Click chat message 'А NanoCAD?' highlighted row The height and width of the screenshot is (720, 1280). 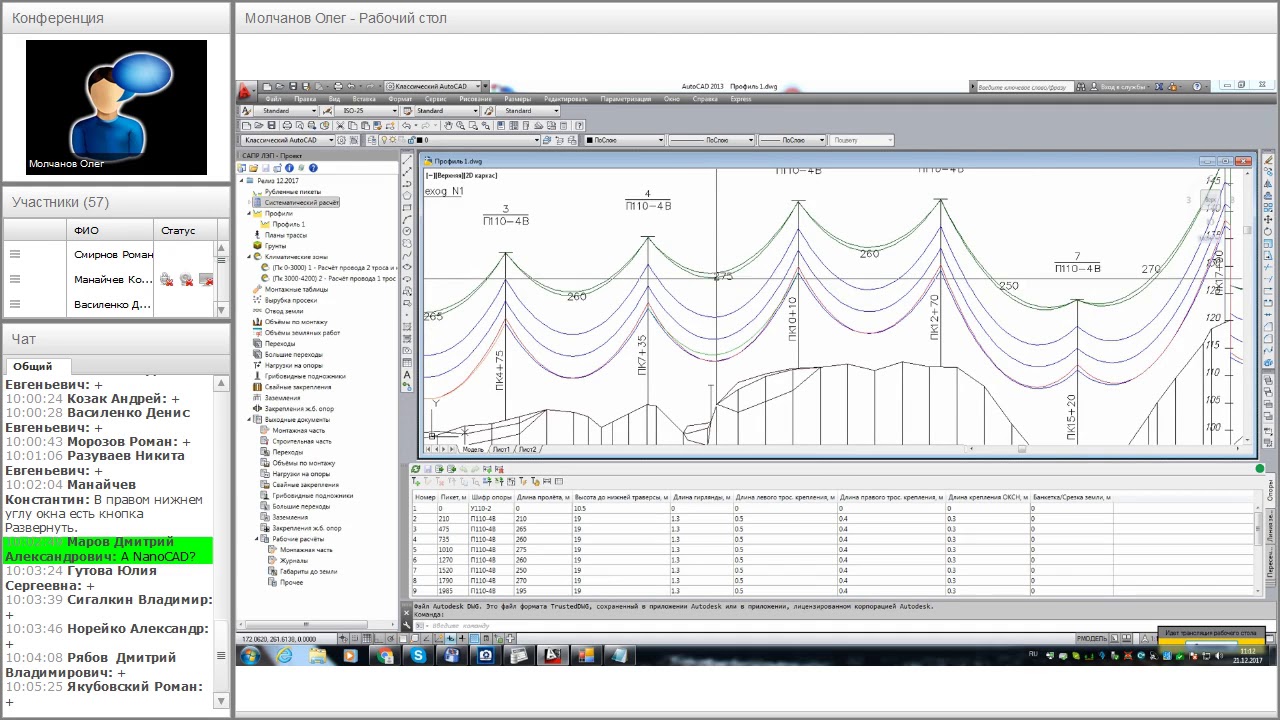click(x=109, y=549)
